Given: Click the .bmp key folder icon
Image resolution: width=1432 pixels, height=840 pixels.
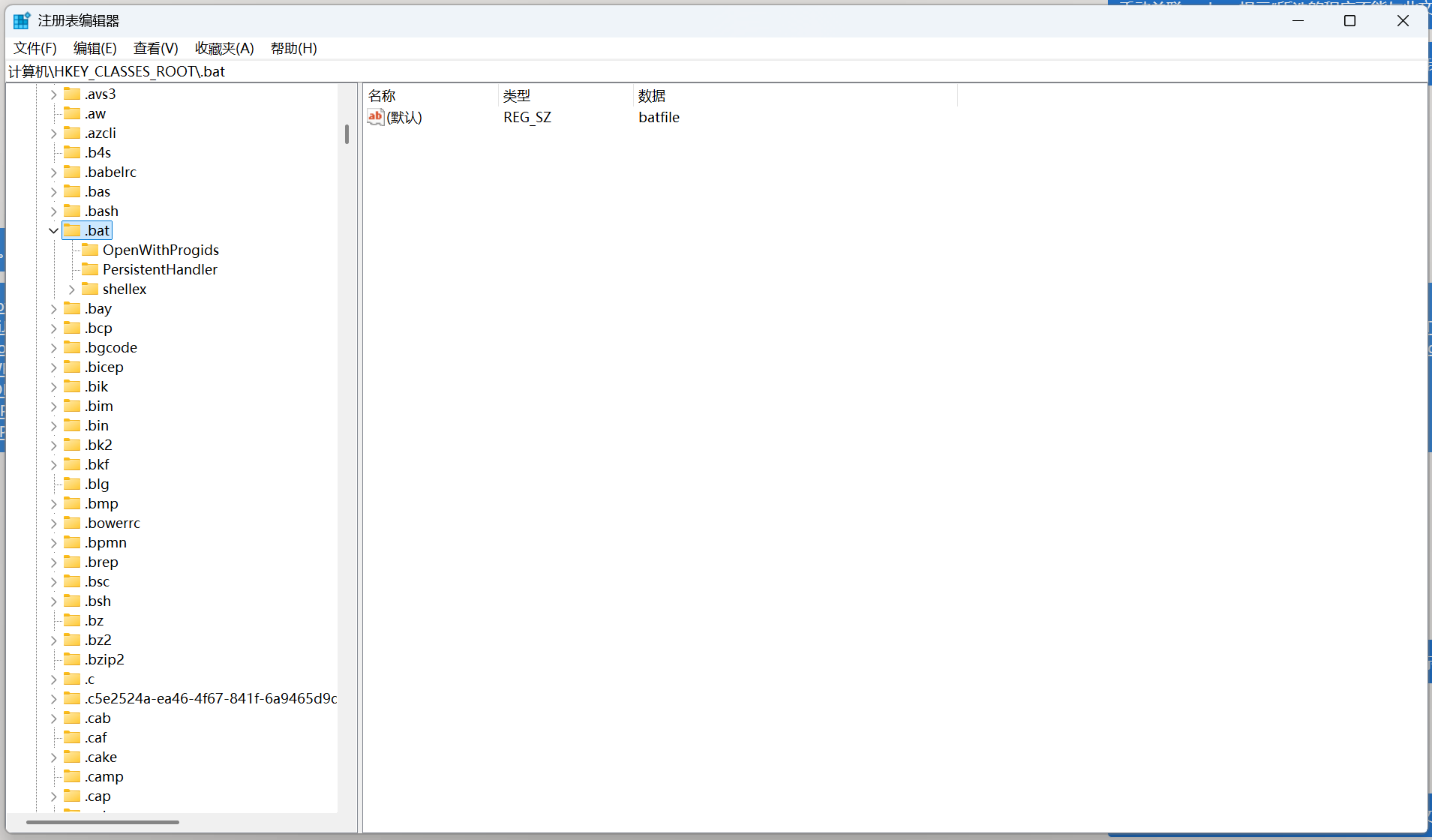Looking at the screenshot, I should 72,502.
